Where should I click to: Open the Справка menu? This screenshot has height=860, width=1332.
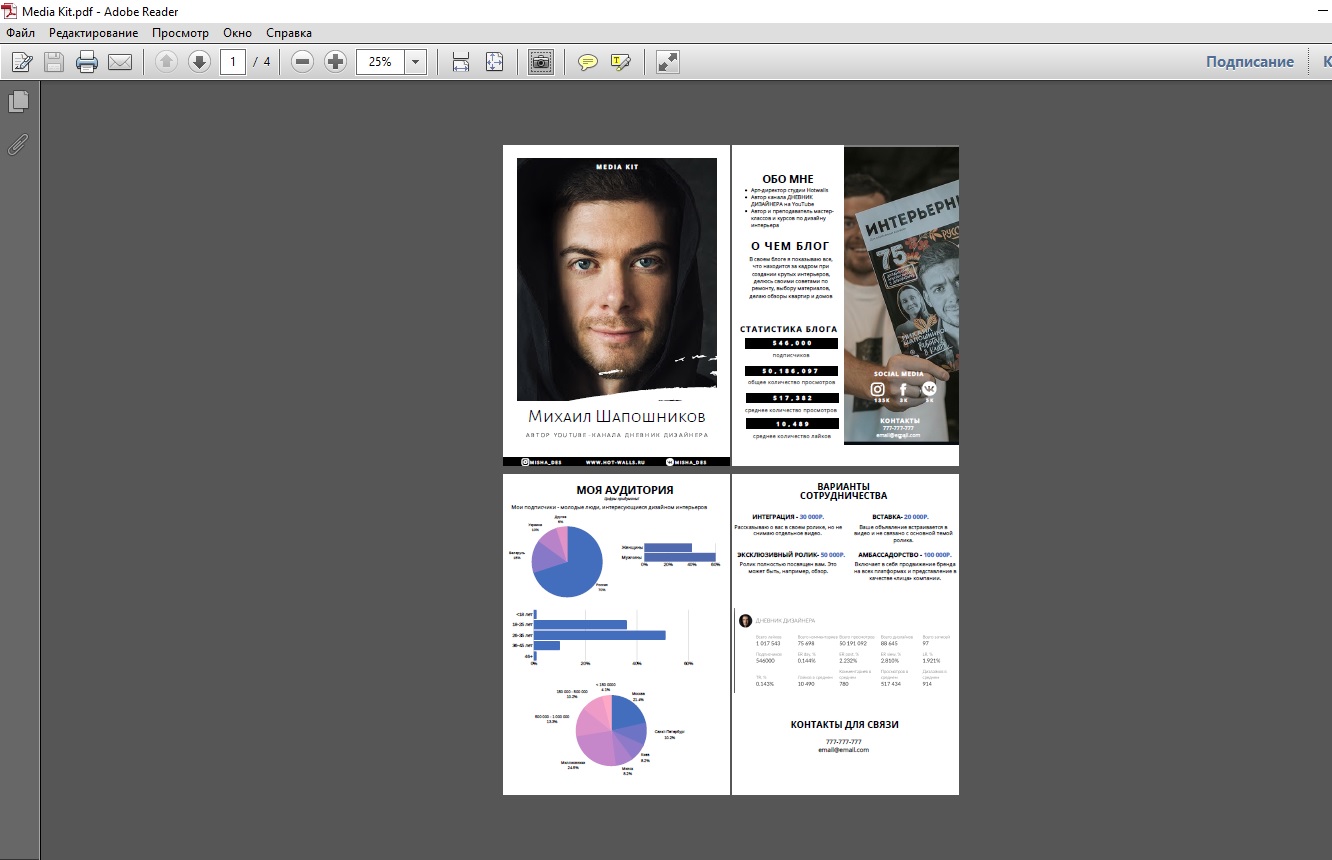click(289, 33)
